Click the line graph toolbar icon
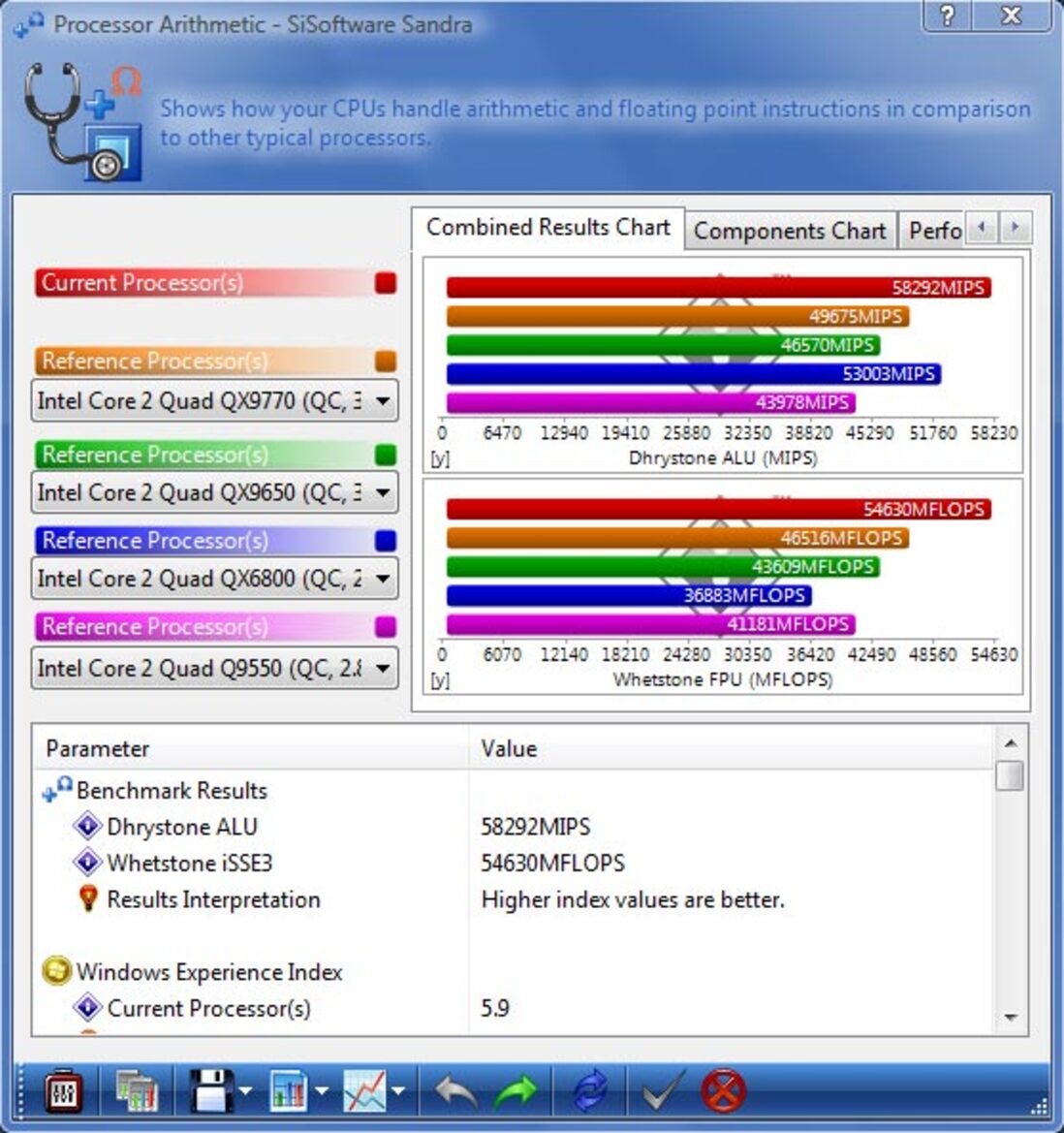This screenshot has width=1064, height=1133. tap(364, 1090)
